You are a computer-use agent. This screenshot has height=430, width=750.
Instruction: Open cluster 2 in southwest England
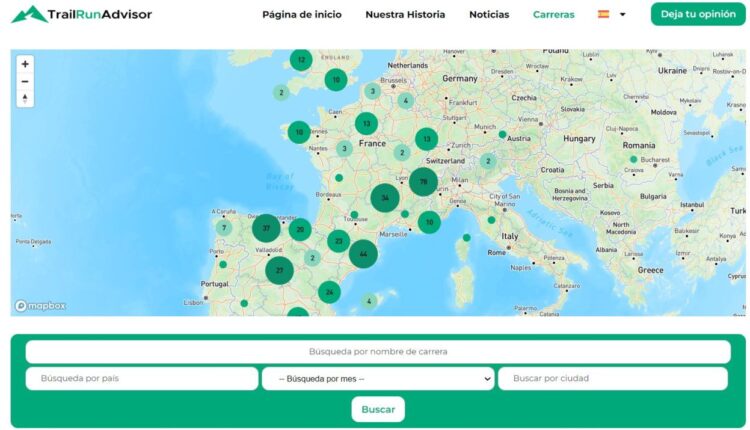coord(281,93)
